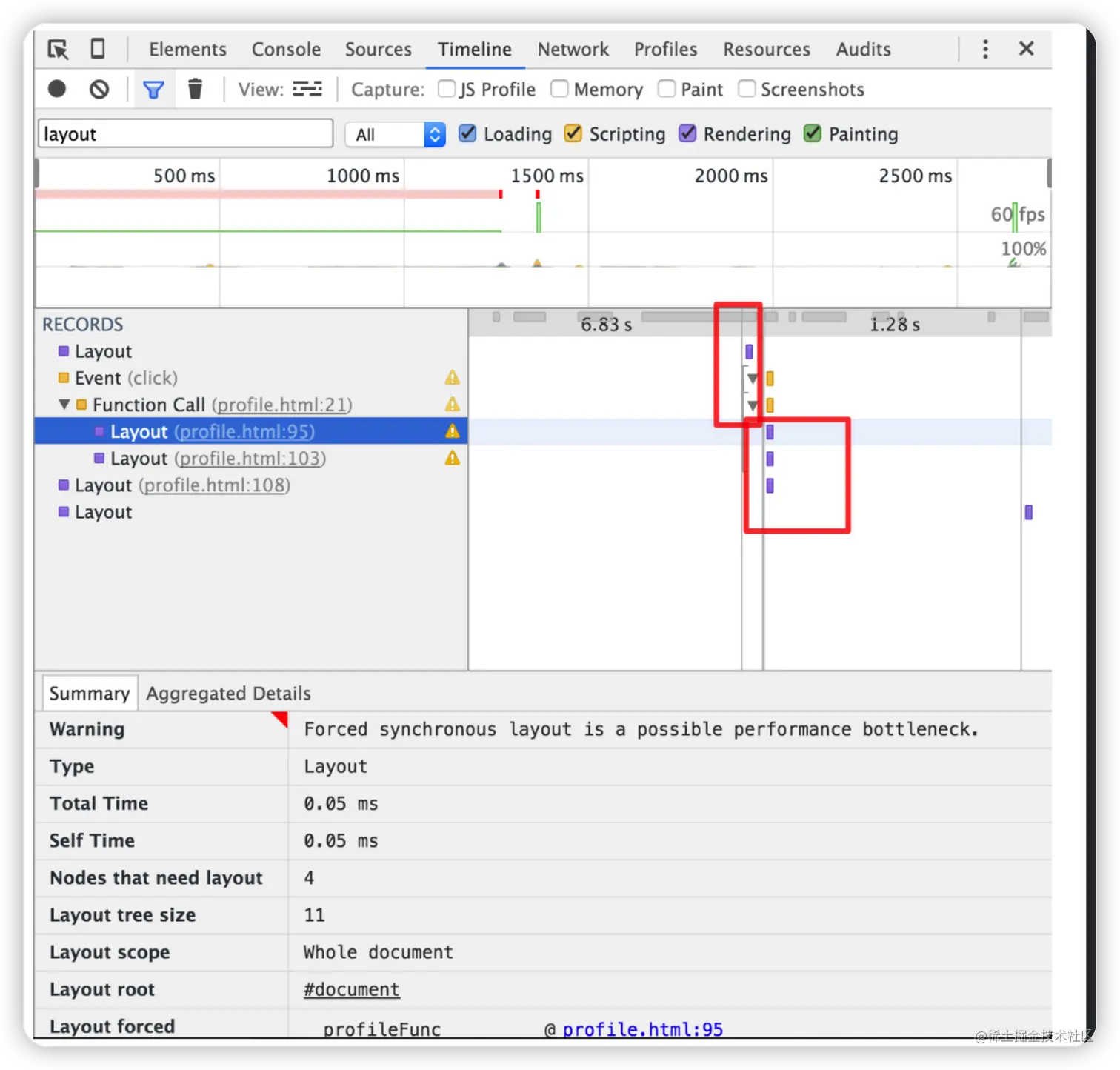
Task: Click the Layout scope value Whole document
Action: click(x=379, y=952)
